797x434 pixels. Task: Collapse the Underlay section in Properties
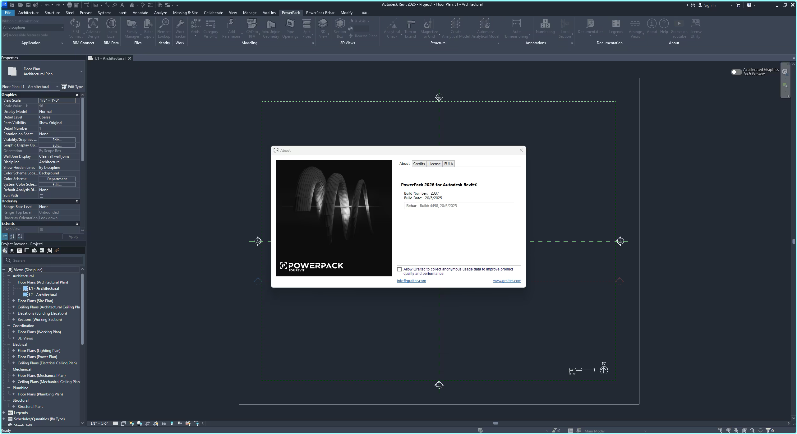[77, 201]
